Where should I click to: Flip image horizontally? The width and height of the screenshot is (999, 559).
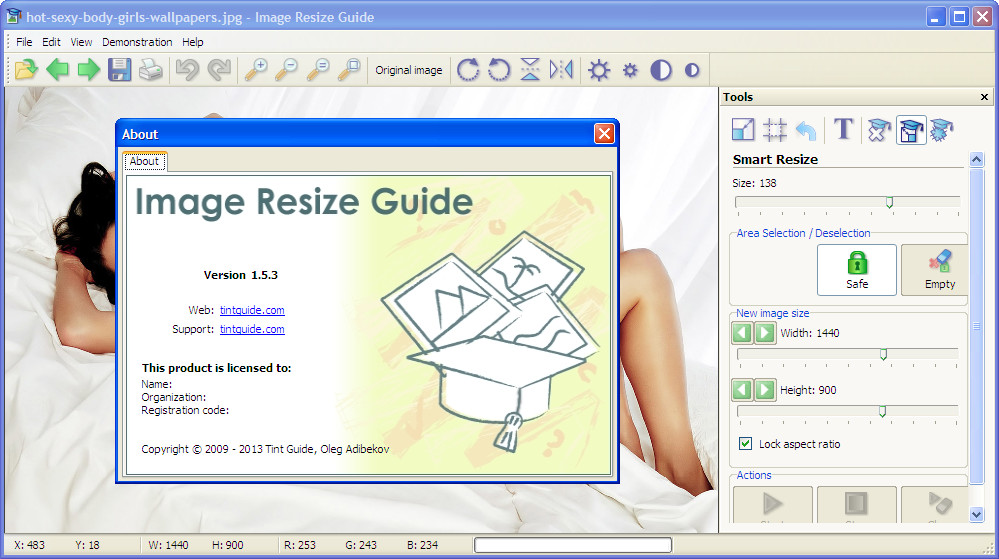pyautogui.click(x=561, y=69)
